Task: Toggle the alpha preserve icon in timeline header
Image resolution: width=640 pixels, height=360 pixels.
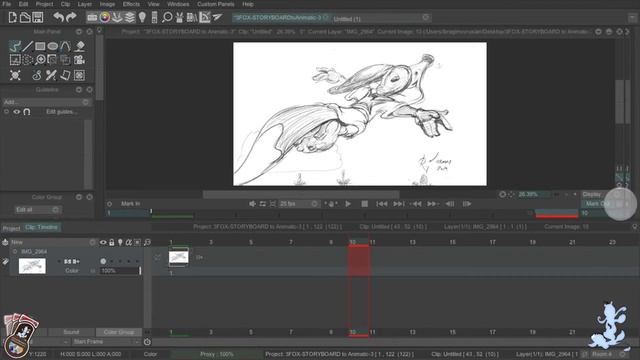Action: (129, 242)
